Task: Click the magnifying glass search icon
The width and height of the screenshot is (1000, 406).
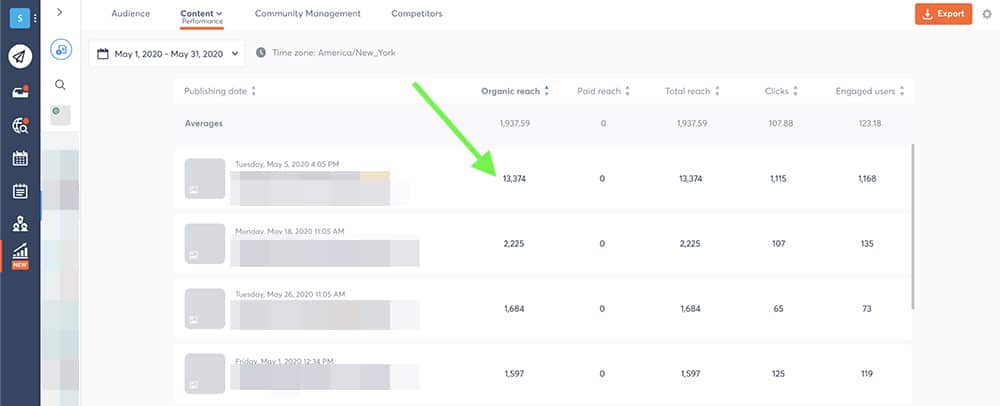Action: click(61, 85)
